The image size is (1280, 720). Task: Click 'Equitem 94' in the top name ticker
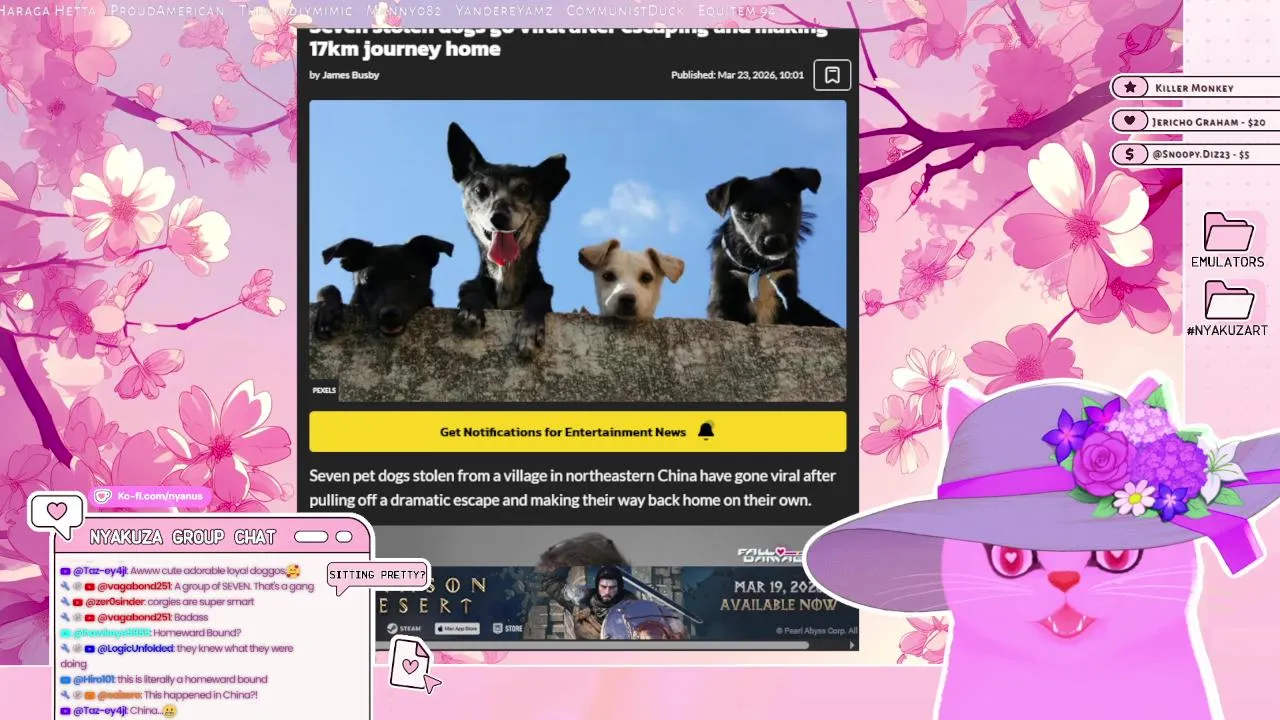pyautogui.click(x=737, y=11)
